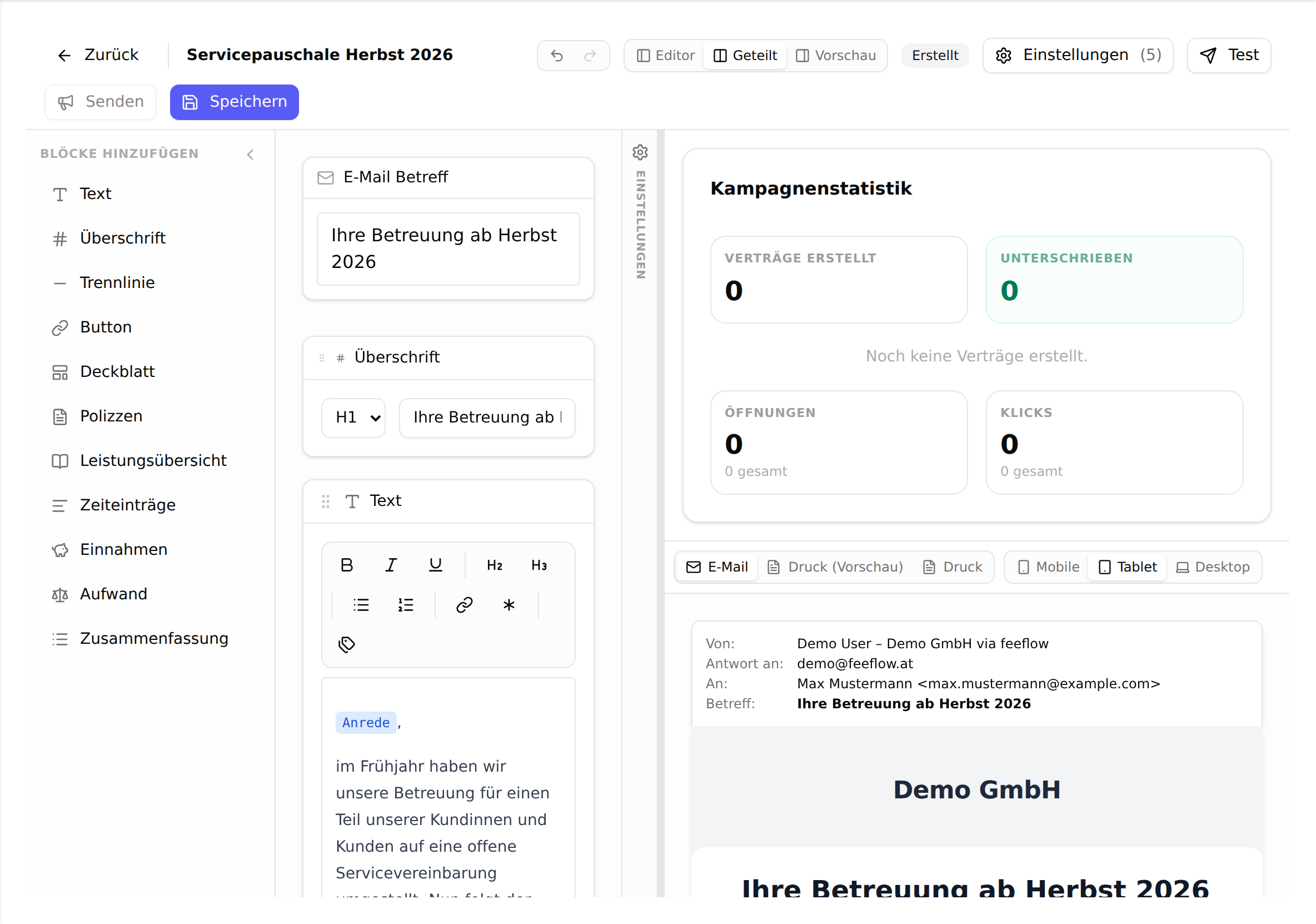This screenshot has height=924, width=1316.
Task: Open the H1 heading level dropdown
Action: [353, 418]
